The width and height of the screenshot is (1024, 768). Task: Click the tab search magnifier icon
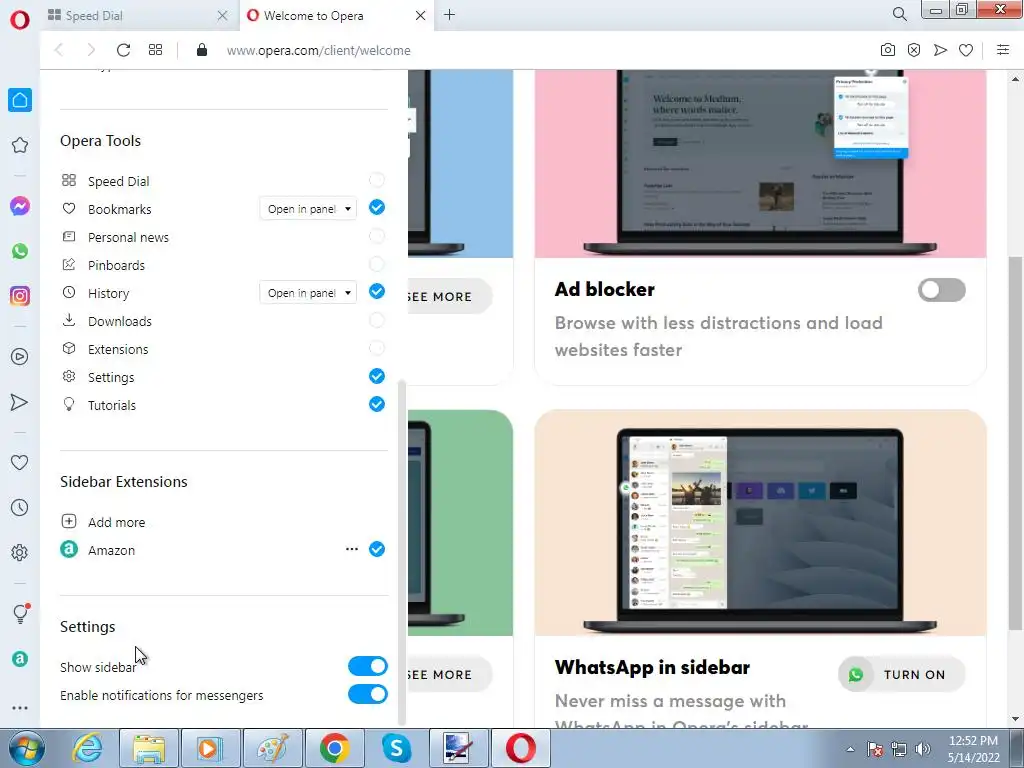[899, 14]
